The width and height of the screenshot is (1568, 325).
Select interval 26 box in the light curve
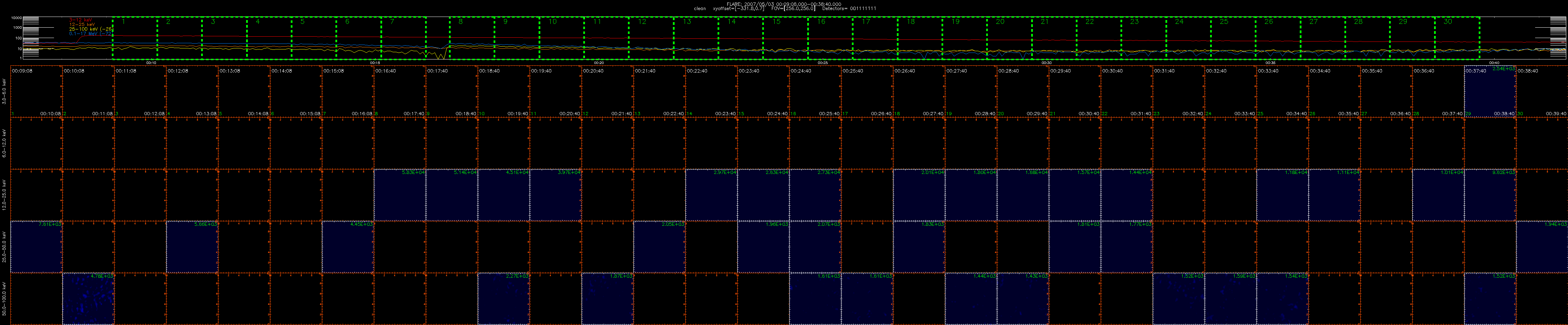(1278, 38)
